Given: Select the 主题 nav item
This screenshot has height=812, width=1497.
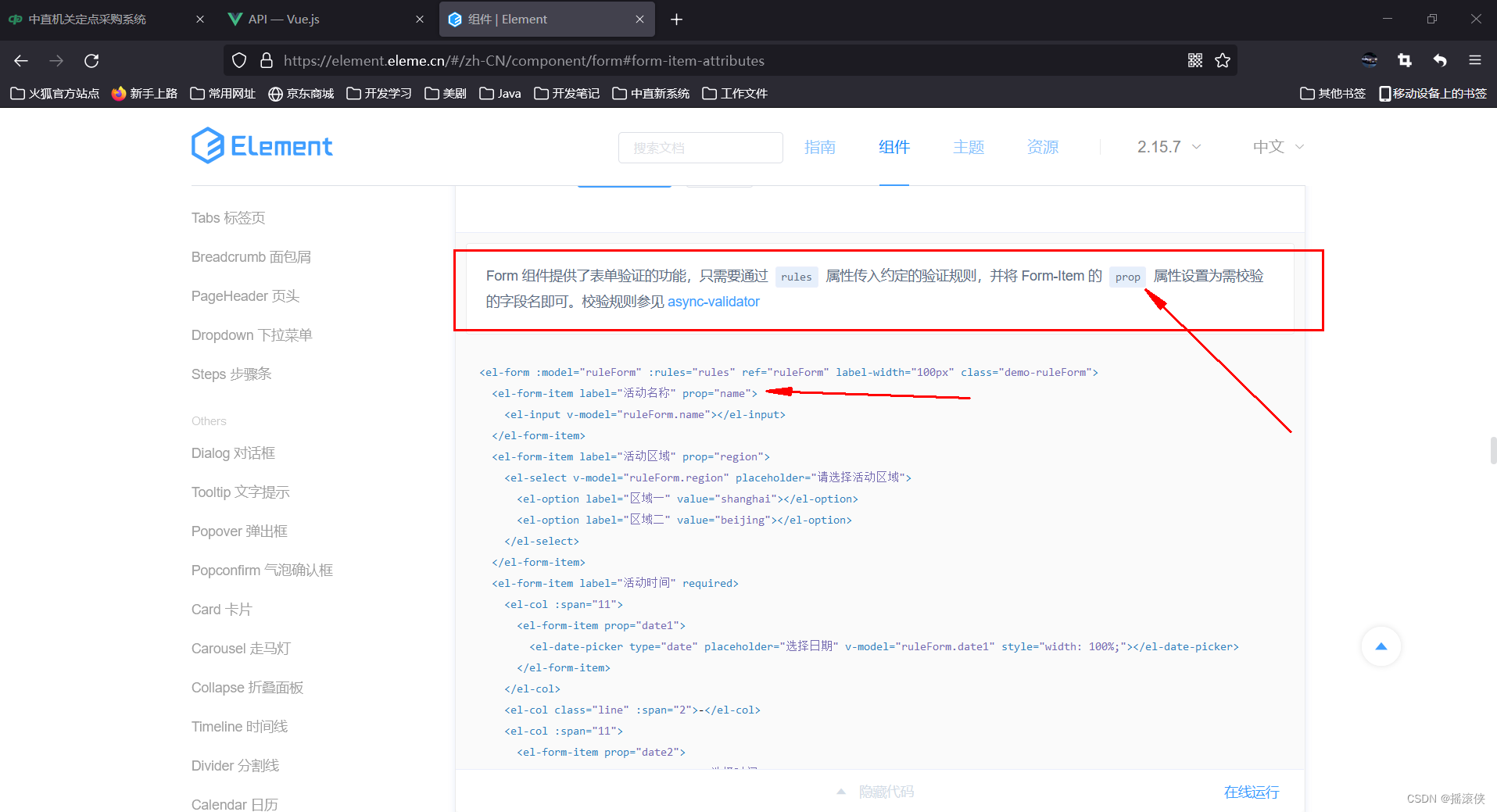Looking at the screenshot, I should tap(969, 147).
